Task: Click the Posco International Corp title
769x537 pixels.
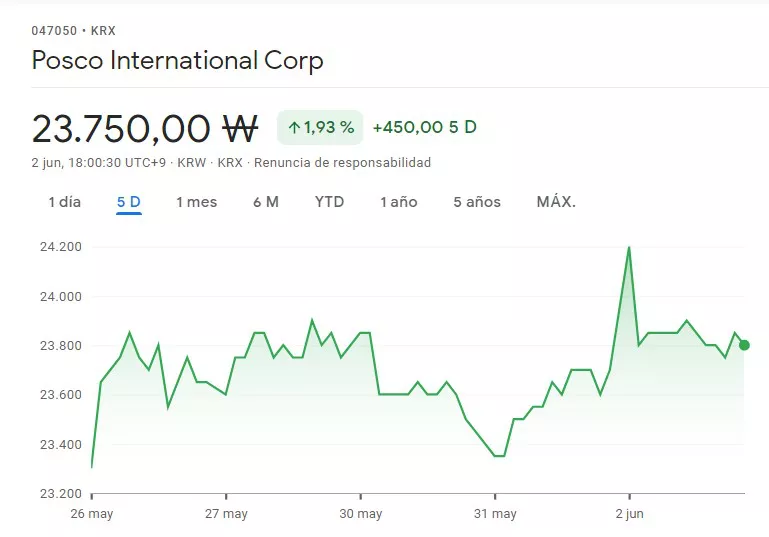Action: (x=177, y=61)
